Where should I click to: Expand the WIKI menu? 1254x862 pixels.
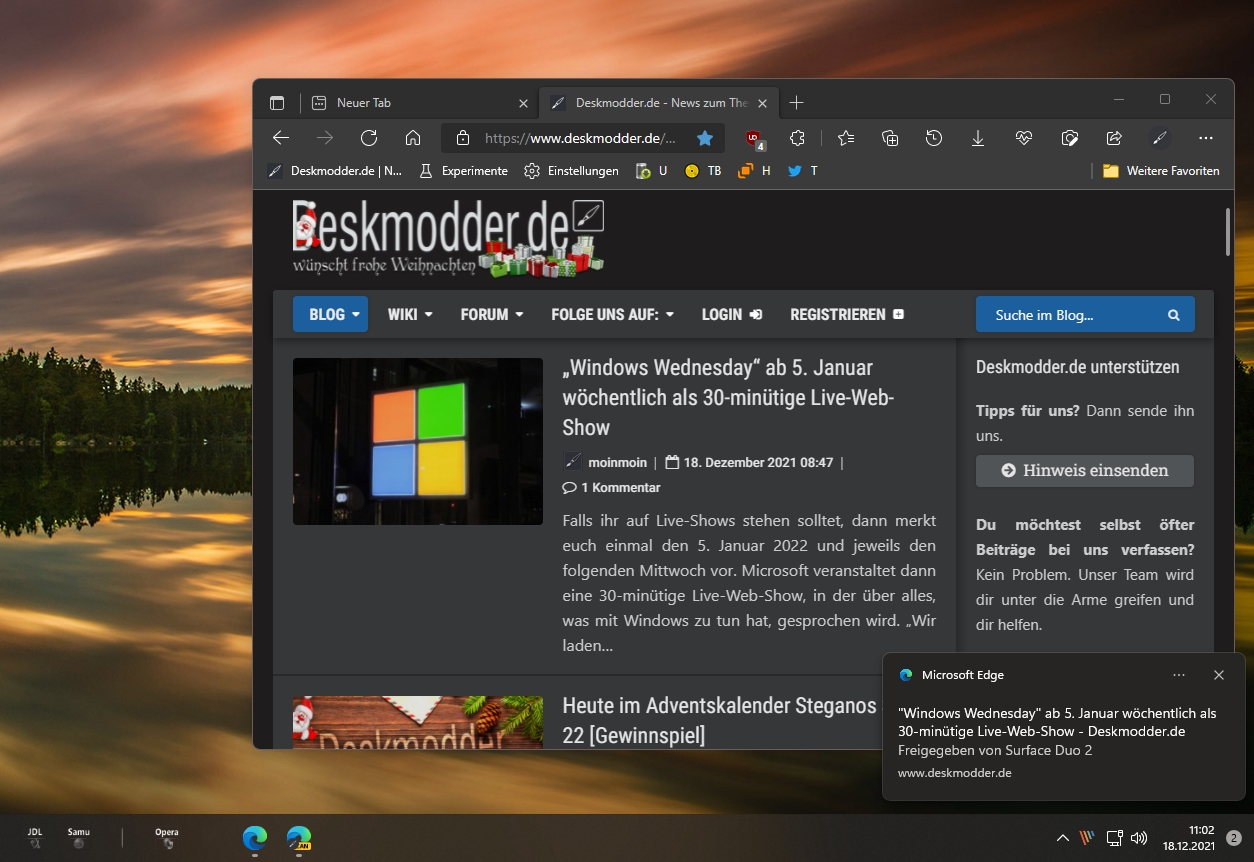pyautogui.click(x=410, y=314)
